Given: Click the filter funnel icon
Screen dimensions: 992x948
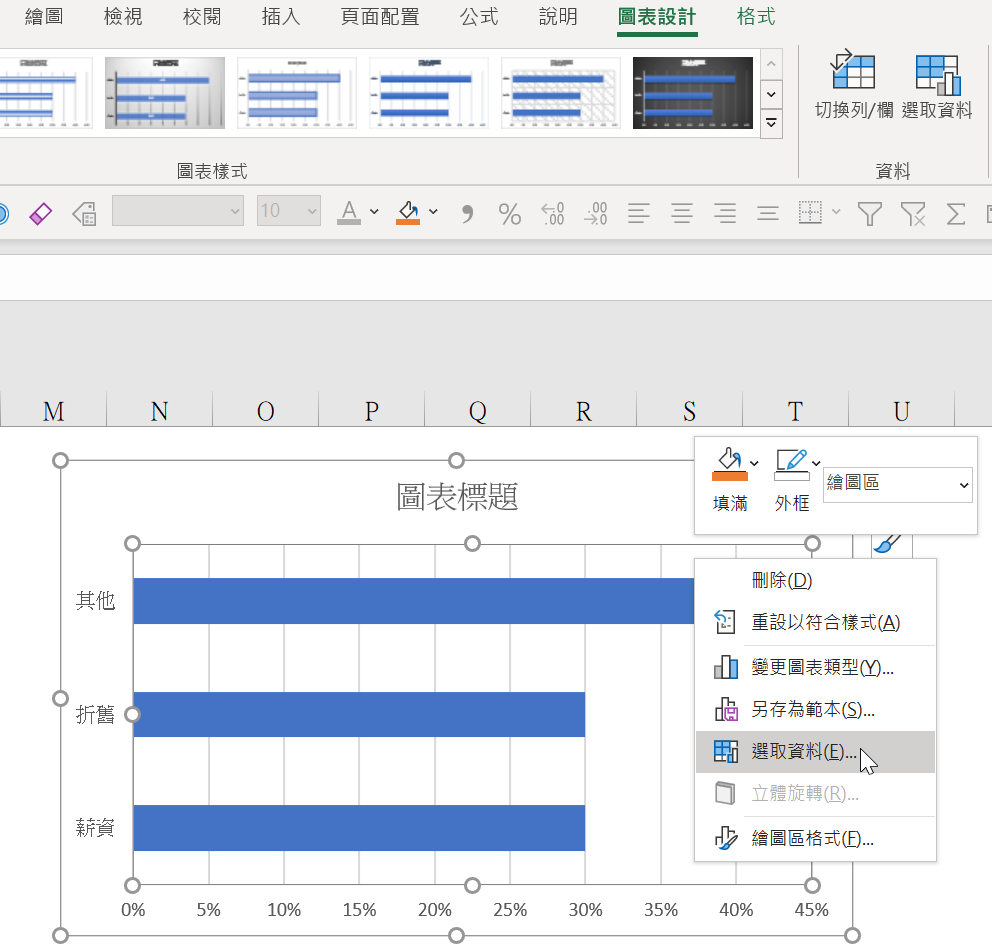Looking at the screenshot, I should 869,213.
